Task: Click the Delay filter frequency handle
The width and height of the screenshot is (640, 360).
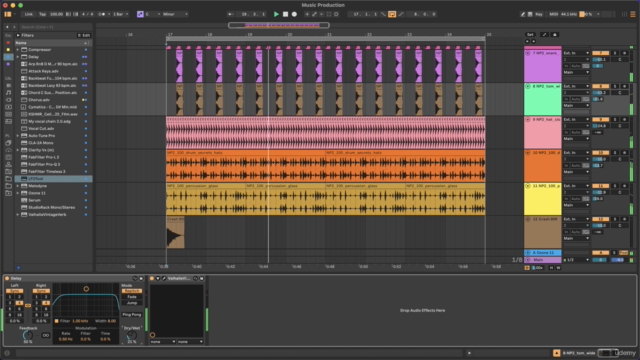Action: tap(86, 289)
